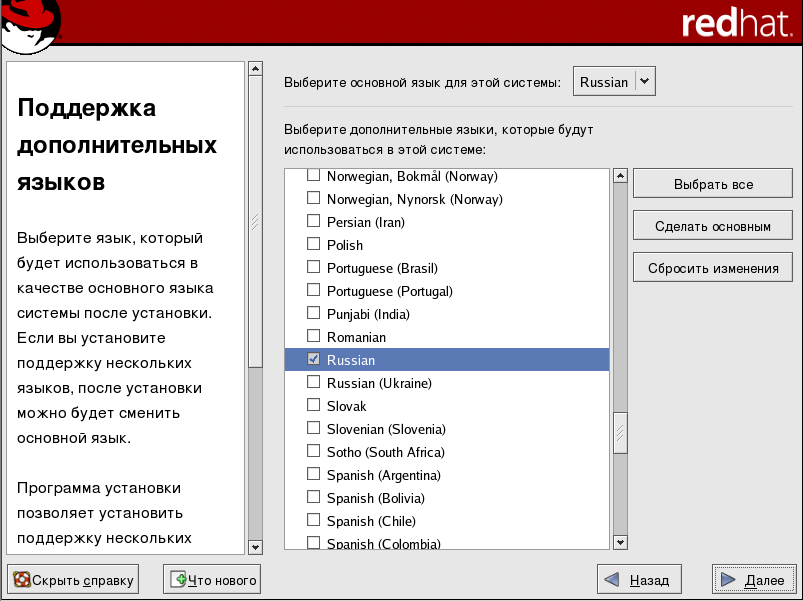Select the Romanian entry in language list
Viewport: 804px width, 601px height.
tap(356, 337)
